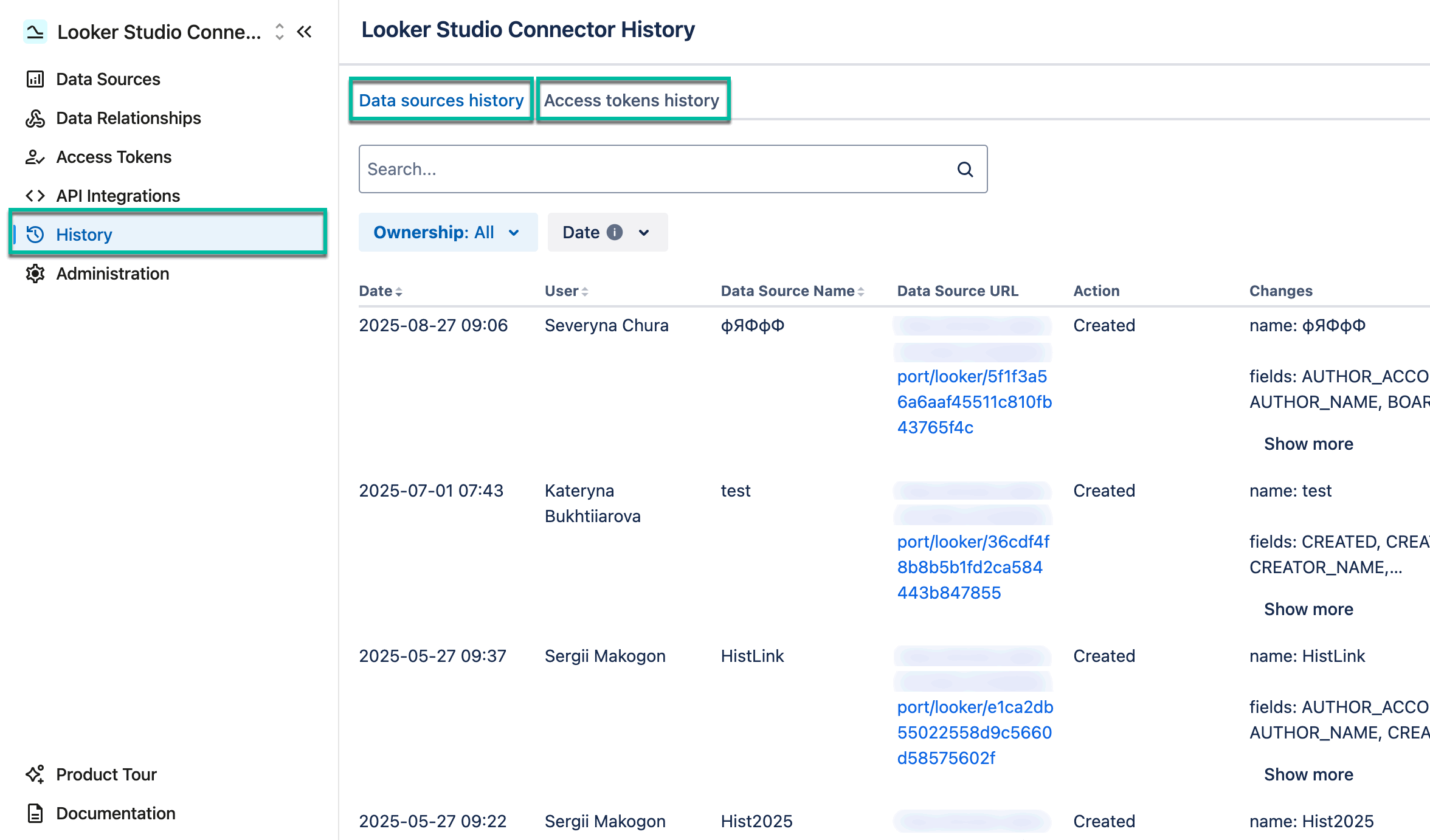Toggle sorting on the Data Source Name column
Screen dimensions: 1430x840
pyautogui.click(x=862, y=291)
